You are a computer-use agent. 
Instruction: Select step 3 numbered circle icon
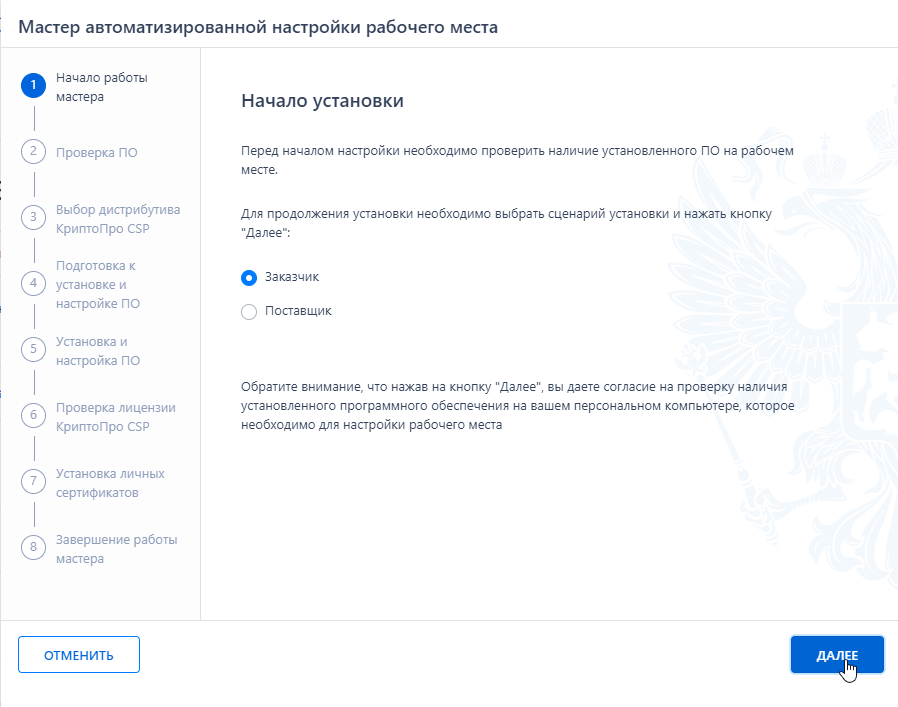[x=34, y=218]
